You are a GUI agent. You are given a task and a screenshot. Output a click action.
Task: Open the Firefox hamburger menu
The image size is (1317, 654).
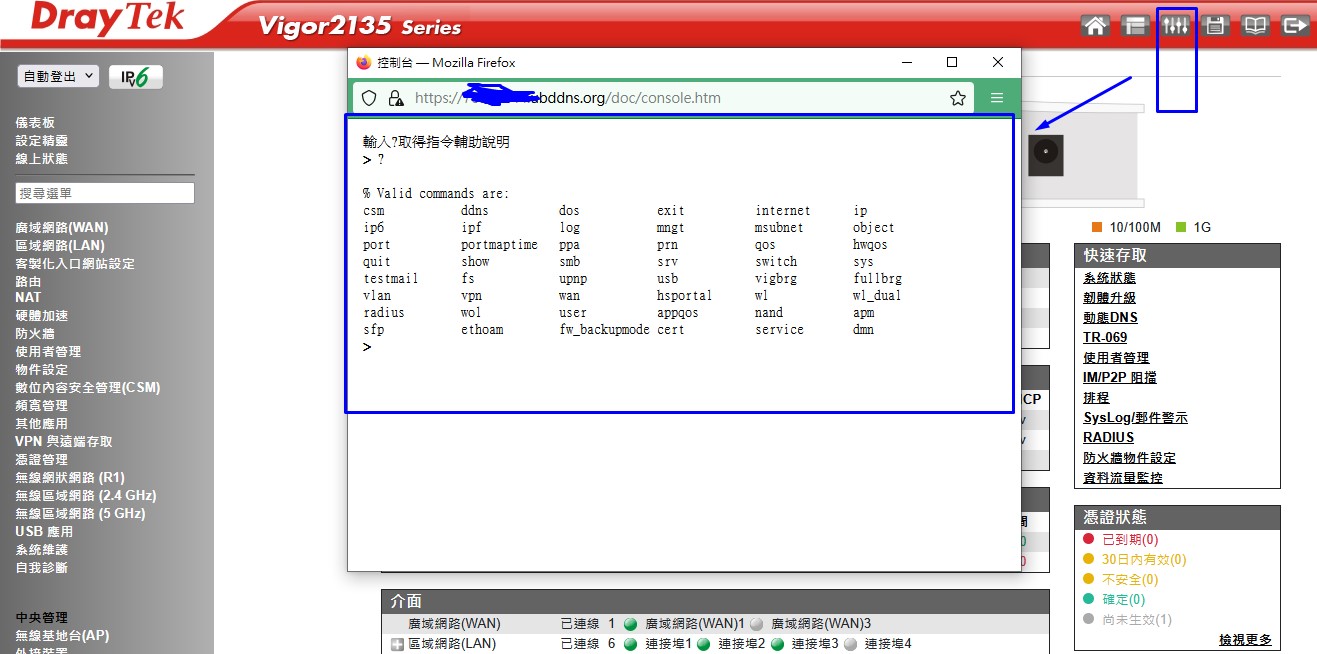[997, 98]
